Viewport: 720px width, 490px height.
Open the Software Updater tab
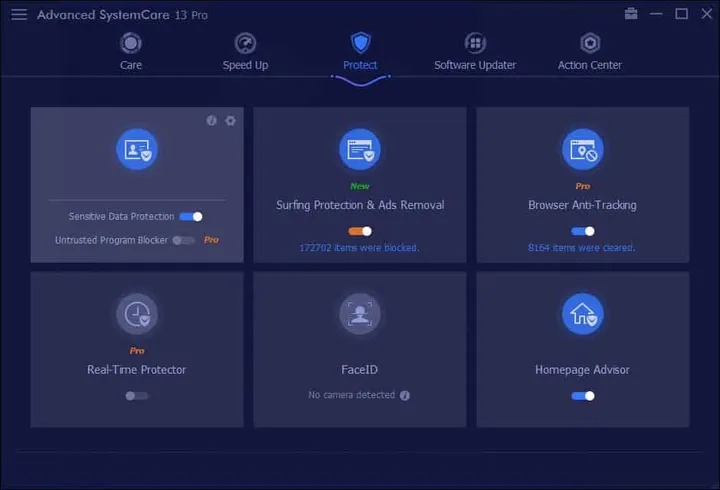[475, 65]
